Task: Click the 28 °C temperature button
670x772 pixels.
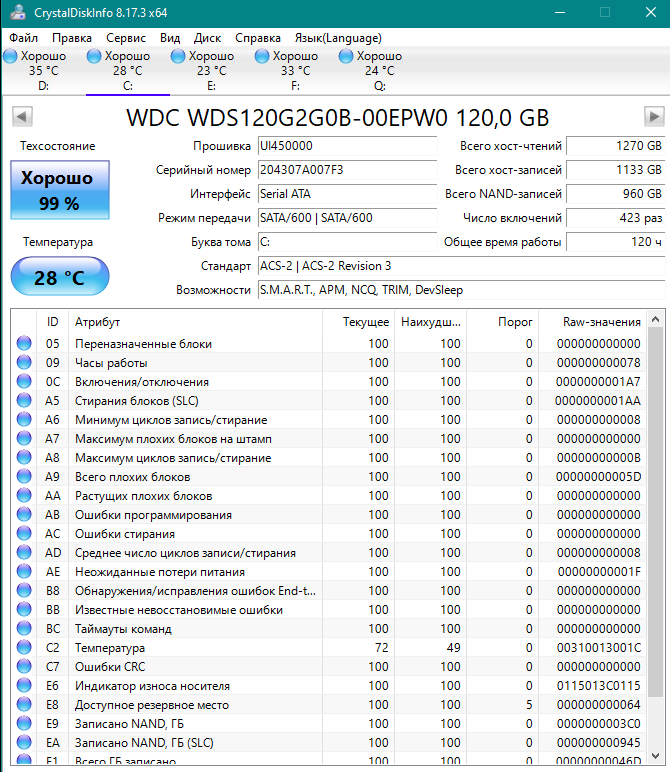Action: coord(60,276)
